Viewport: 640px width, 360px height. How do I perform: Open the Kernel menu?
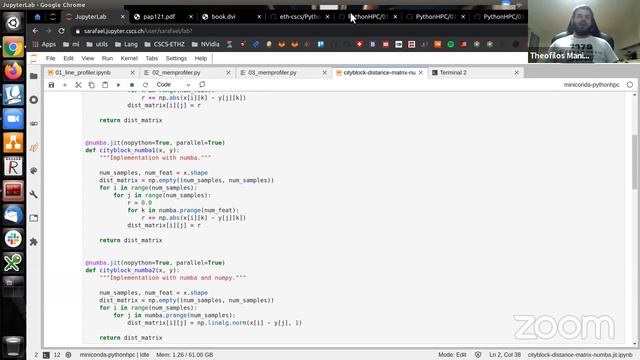click(129, 58)
